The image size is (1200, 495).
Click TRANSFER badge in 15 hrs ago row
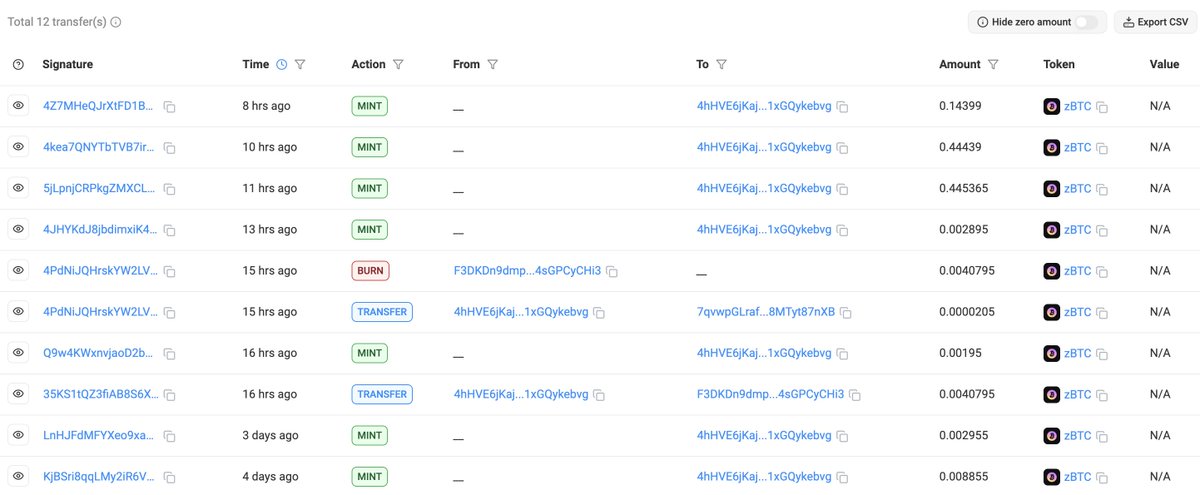point(382,312)
